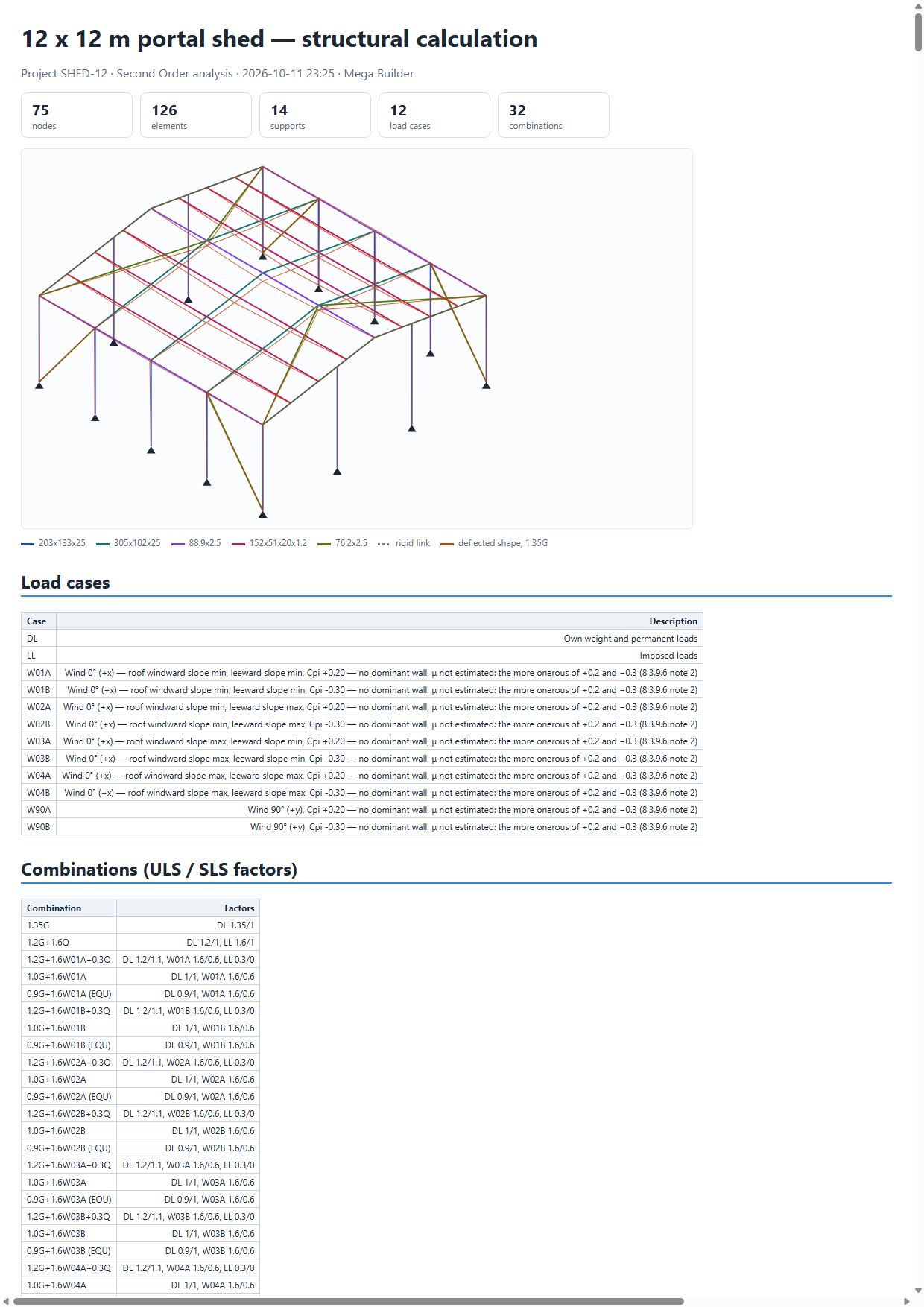Click the 126 elements summary card

pos(196,115)
